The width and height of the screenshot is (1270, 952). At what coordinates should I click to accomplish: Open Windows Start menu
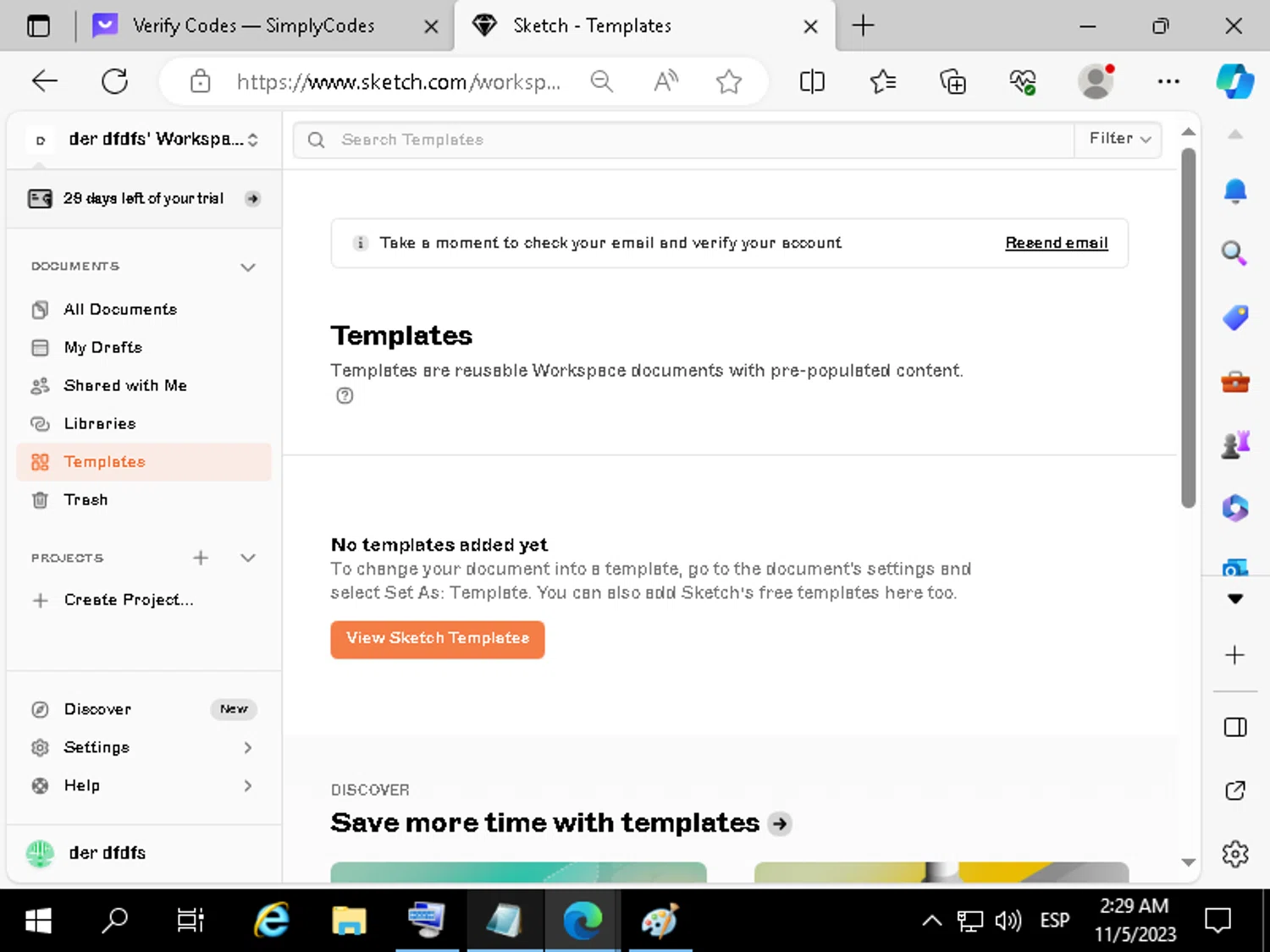tap(38, 920)
